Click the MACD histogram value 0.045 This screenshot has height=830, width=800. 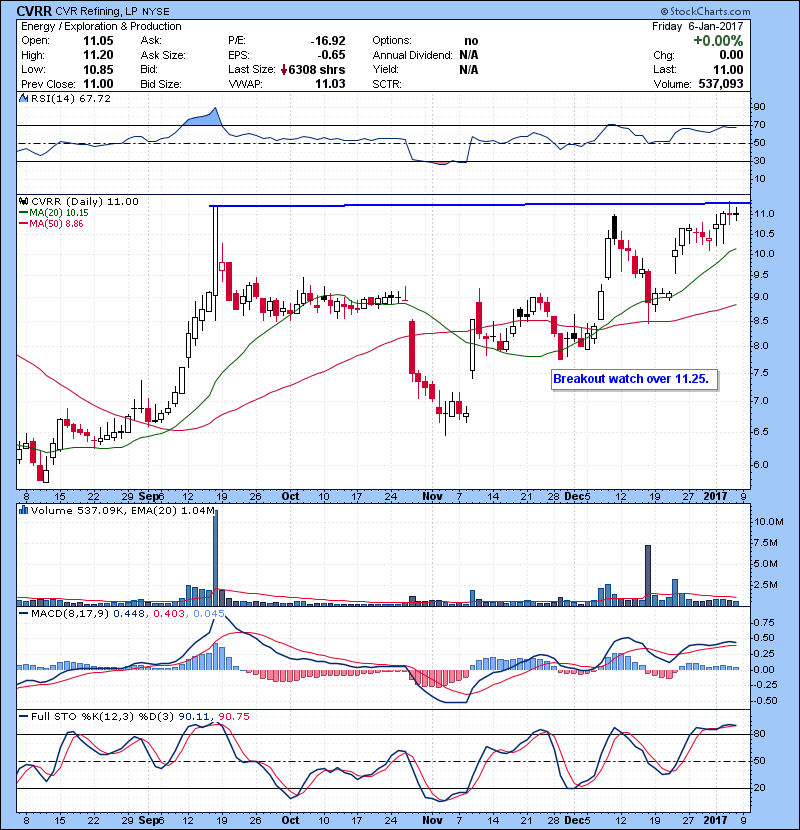tap(209, 614)
